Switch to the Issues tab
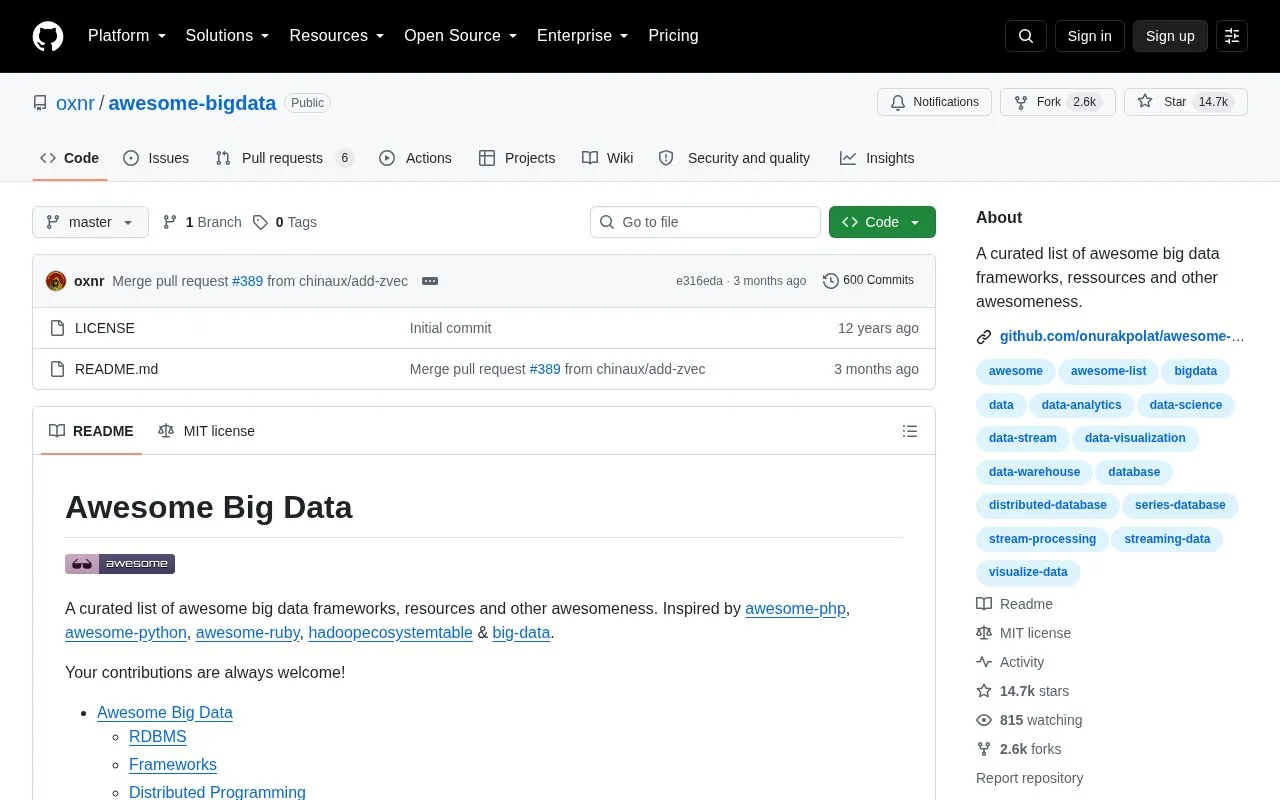The width and height of the screenshot is (1280, 800). point(156,158)
